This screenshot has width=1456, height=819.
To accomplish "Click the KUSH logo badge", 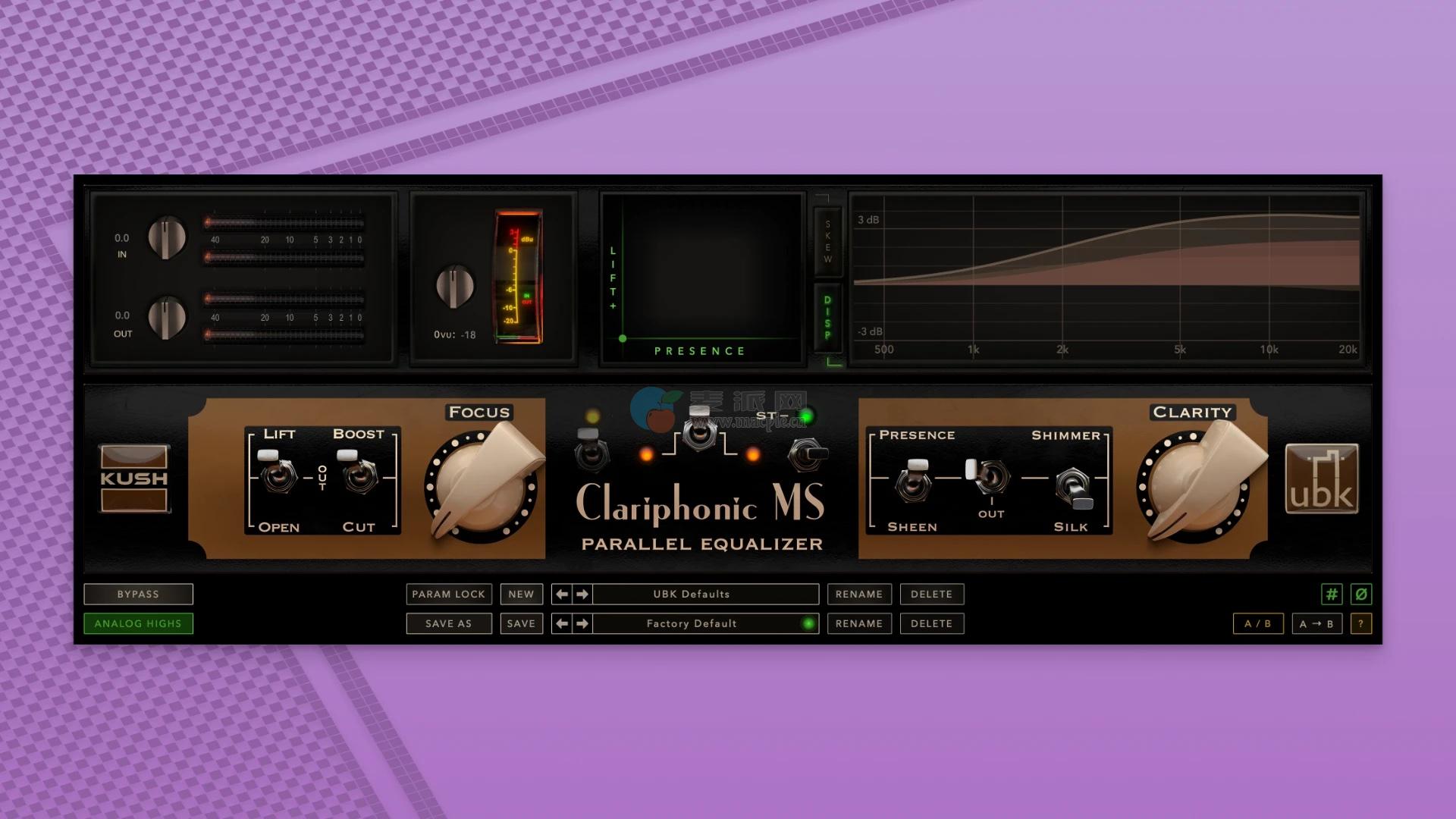I will (134, 479).
